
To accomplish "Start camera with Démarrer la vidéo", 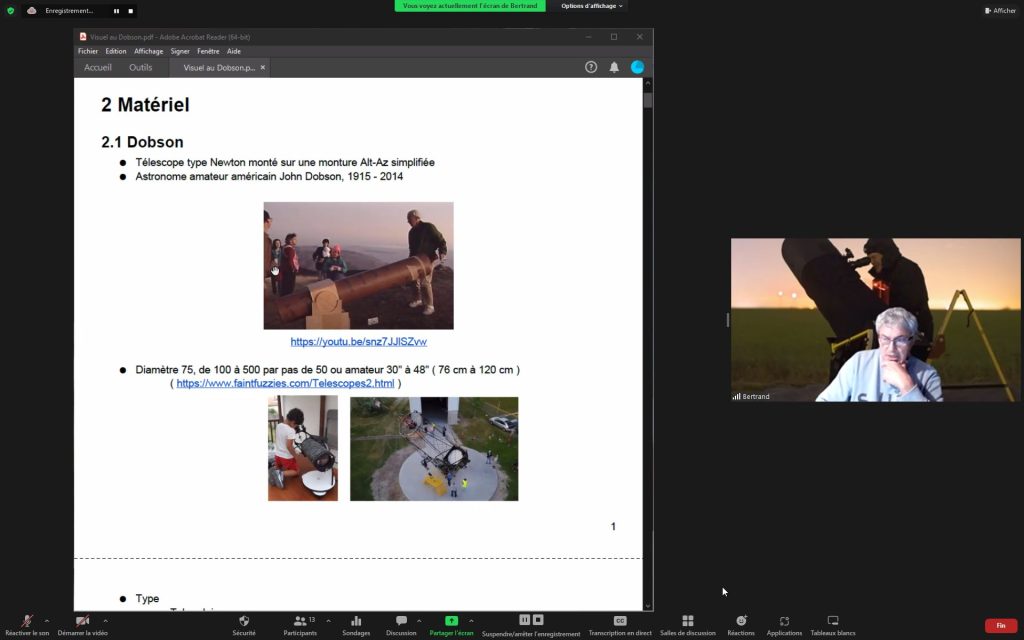I will (82, 625).
